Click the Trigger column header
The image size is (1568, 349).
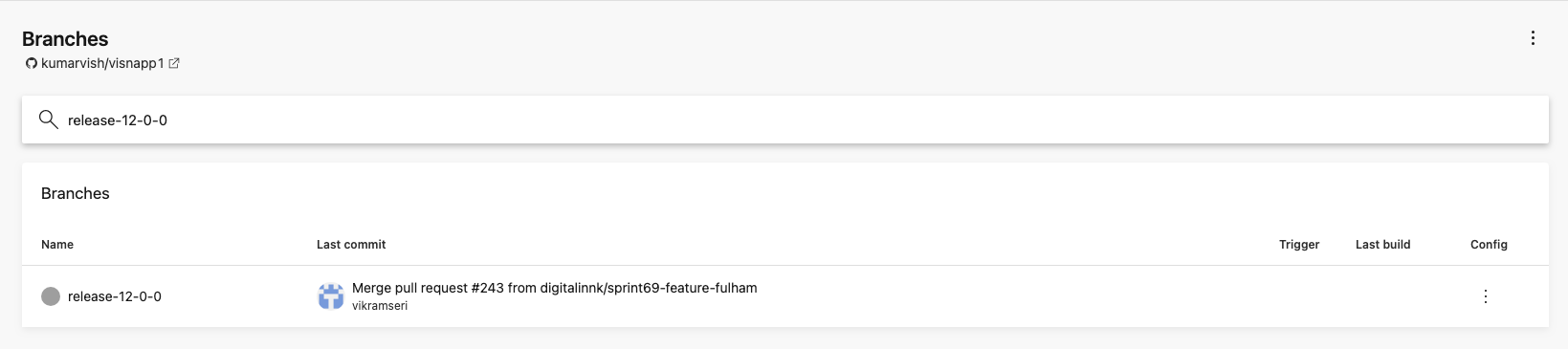1299,245
